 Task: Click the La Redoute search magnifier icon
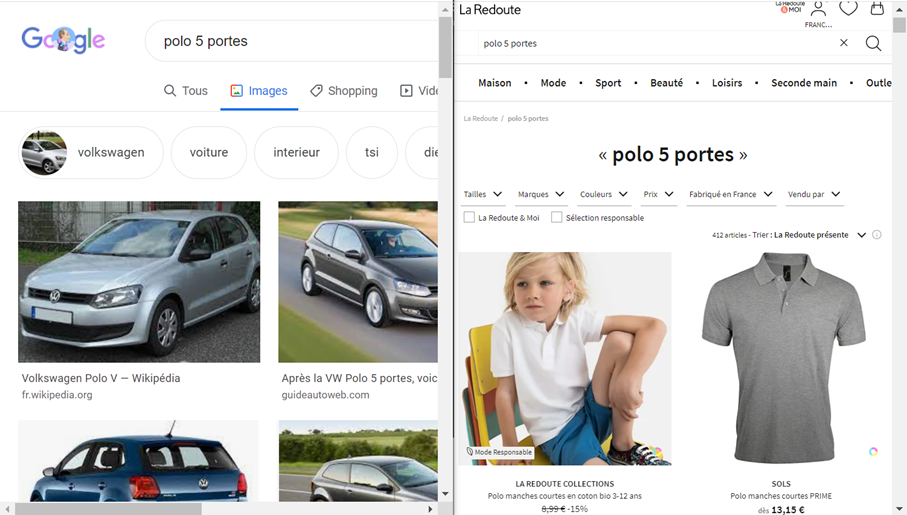click(873, 43)
